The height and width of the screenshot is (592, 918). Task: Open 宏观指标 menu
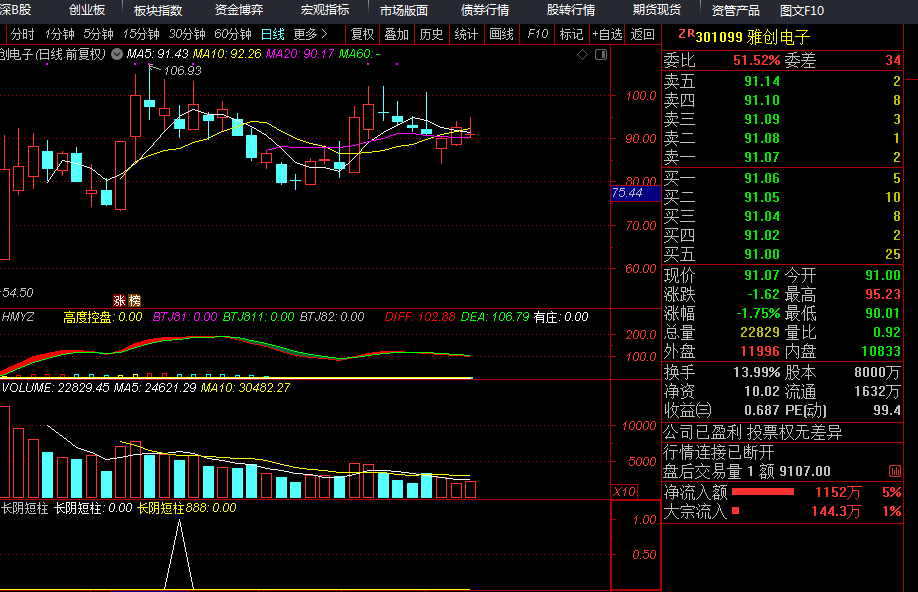[x=324, y=10]
